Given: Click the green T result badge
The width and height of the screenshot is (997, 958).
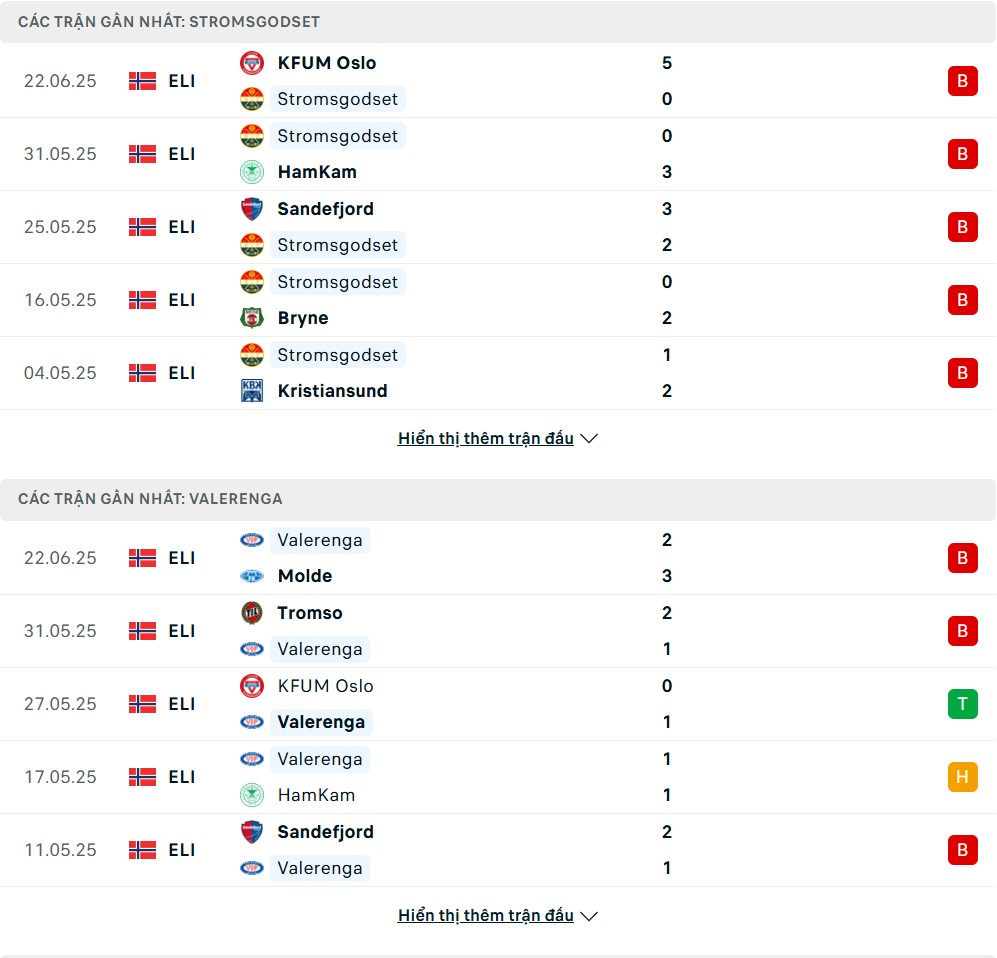Looking at the screenshot, I should [963, 704].
